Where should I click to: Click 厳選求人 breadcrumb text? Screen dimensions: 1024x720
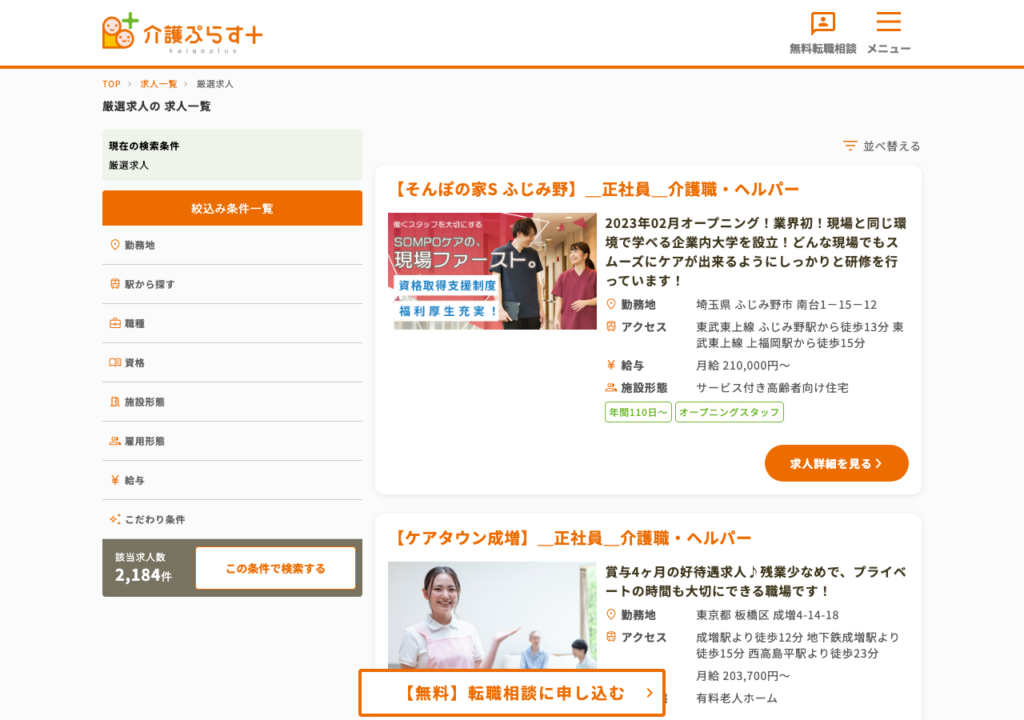215,84
